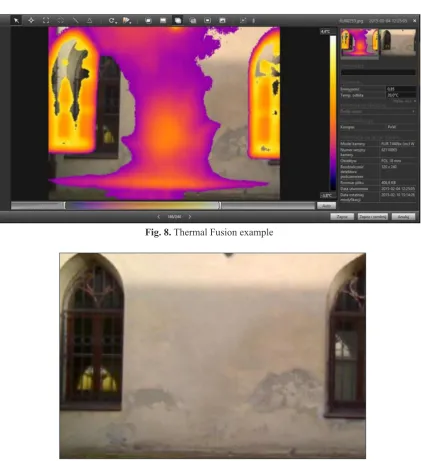The height and width of the screenshot is (461, 421).
Task: Click the Zapisz i zamknij button
Action: click(373, 217)
